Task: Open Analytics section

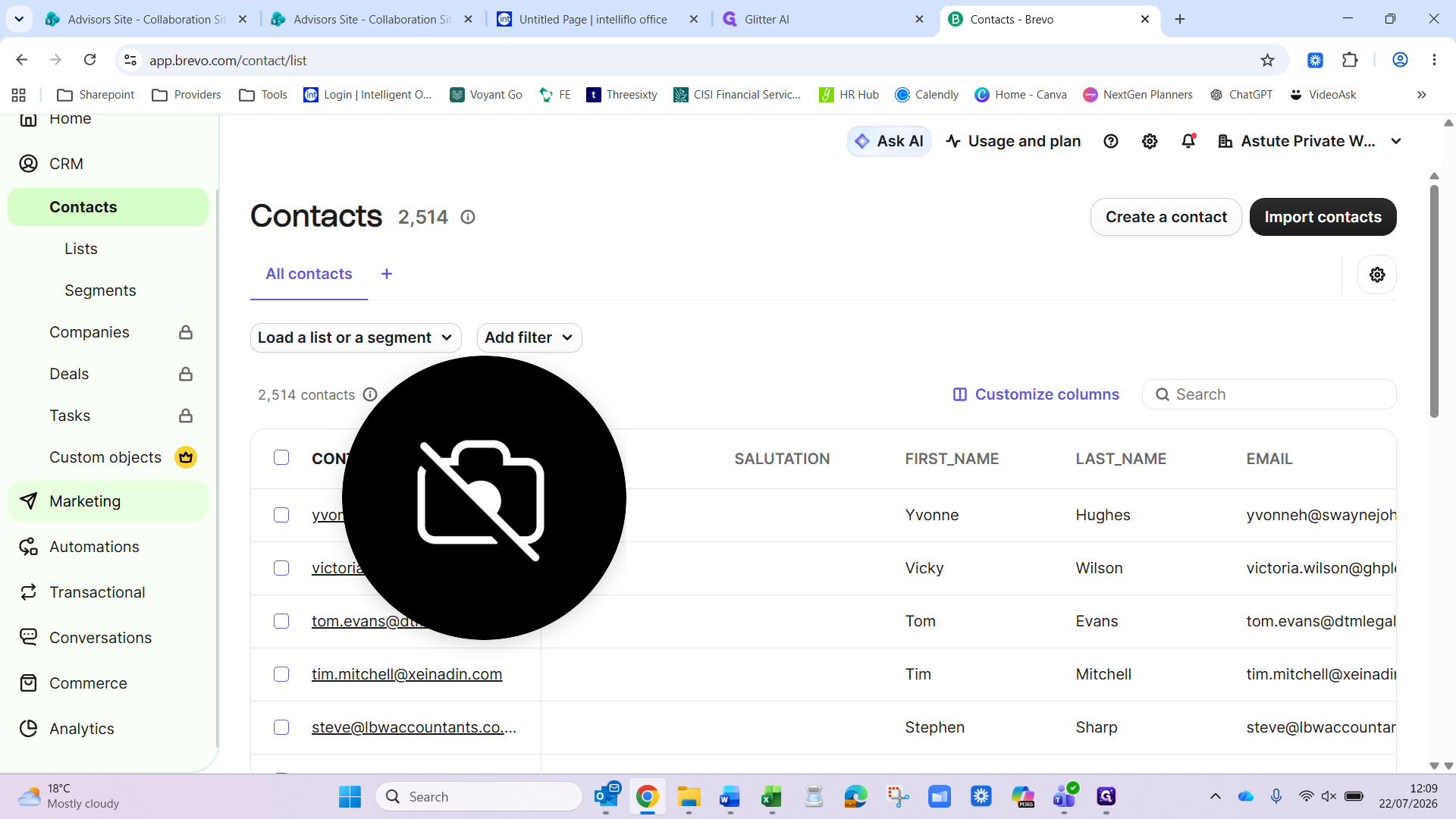Action: point(82,729)
